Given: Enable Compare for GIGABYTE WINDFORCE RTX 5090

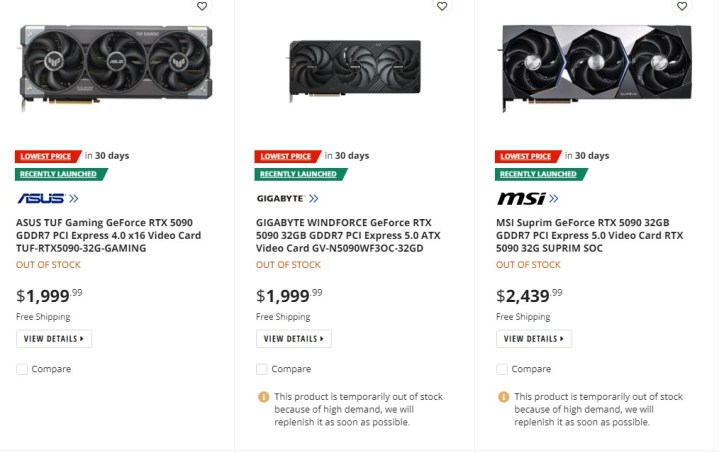Looking at the screenshot, I should (262, 369).
